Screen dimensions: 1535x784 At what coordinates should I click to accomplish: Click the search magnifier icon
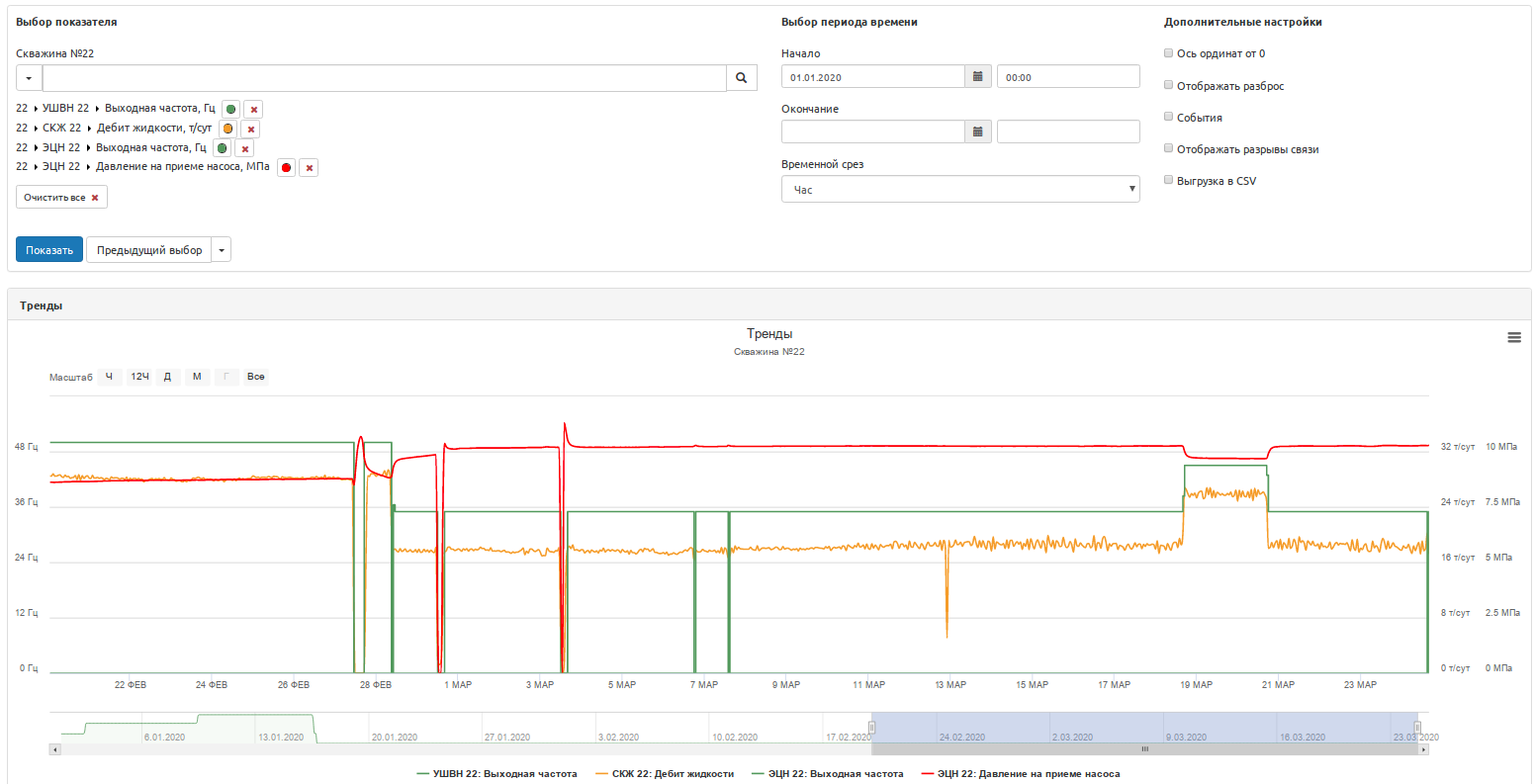(742, 78)
